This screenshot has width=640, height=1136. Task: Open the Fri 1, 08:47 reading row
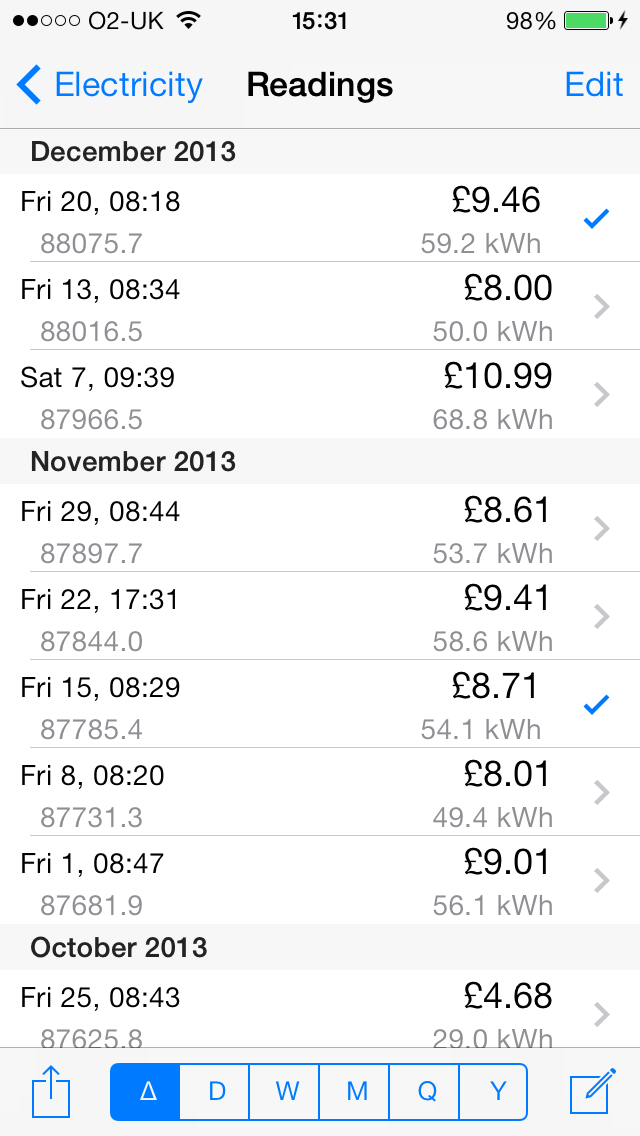300,881
